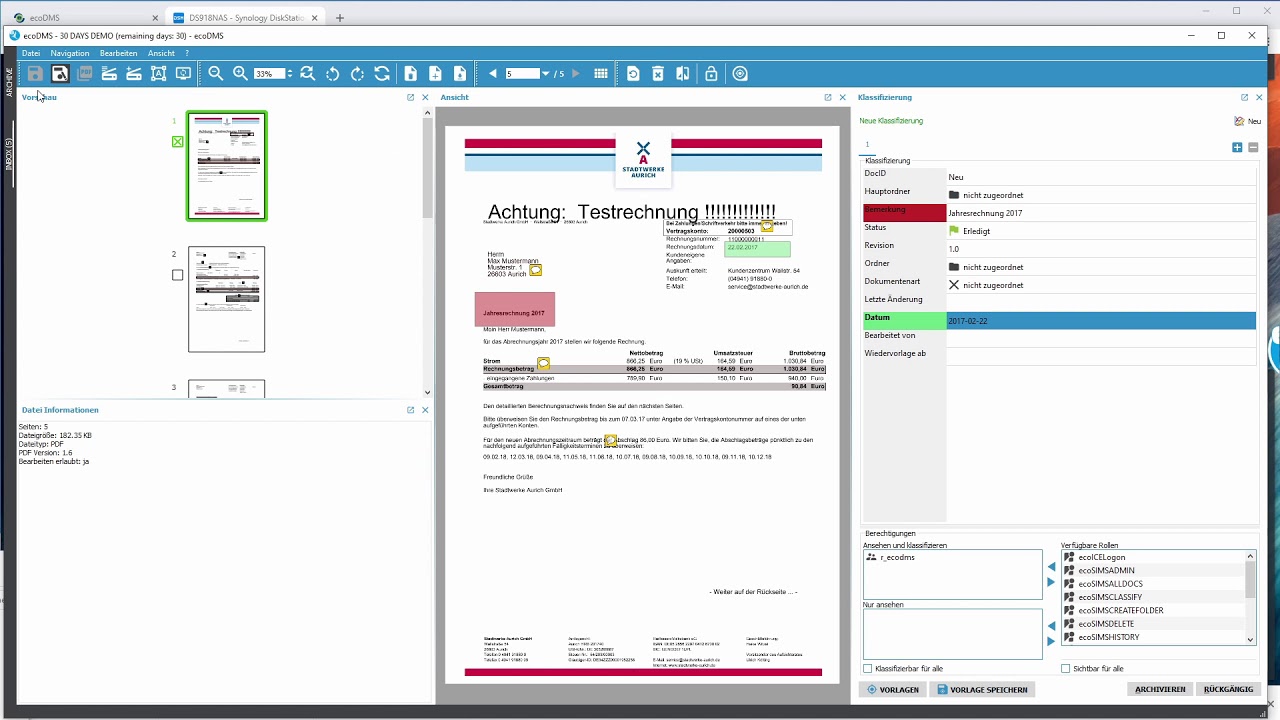Select the page 1 thumbnail
The image size is (1280, 720).
tap(227, 166)
